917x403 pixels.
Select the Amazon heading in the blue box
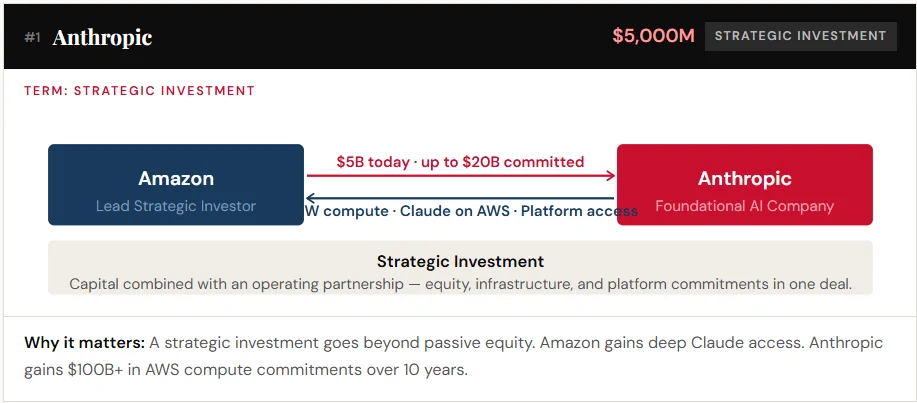[176, 179]
